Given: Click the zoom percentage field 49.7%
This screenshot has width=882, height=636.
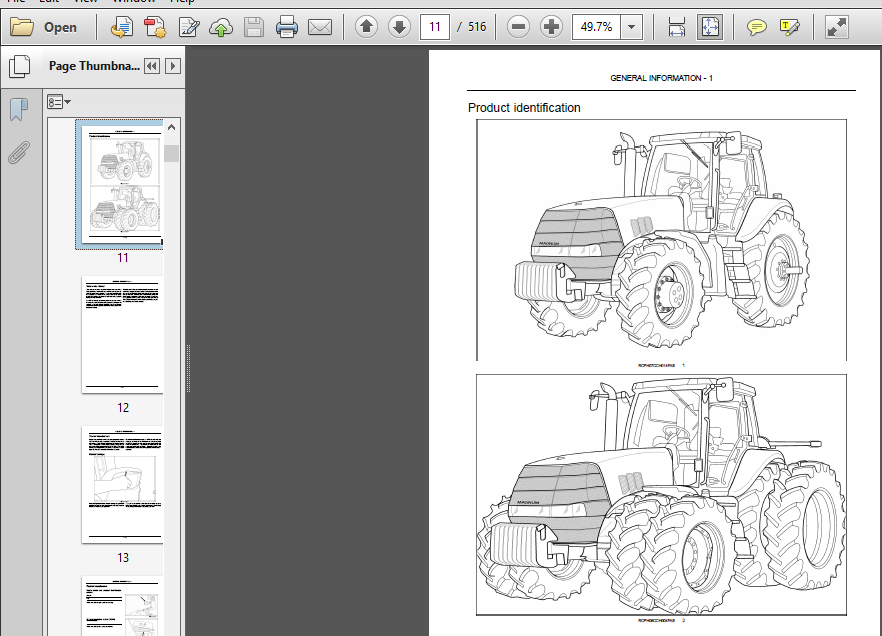Looking at the screenshot, I should [x=596, y=26].
